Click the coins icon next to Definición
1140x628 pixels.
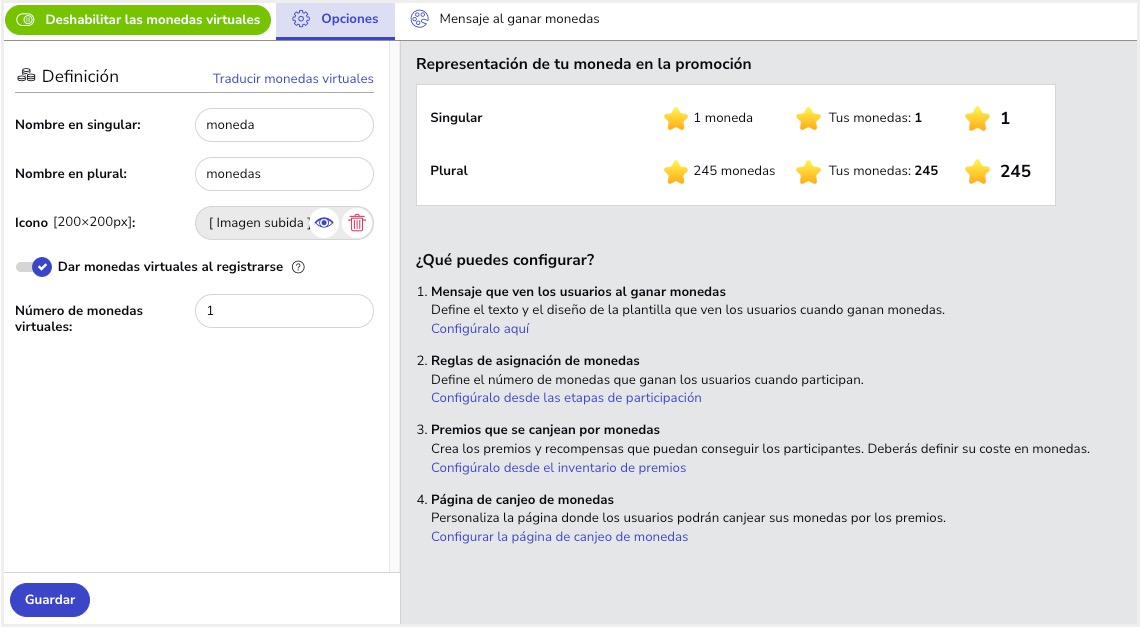(x=26, y=76)
